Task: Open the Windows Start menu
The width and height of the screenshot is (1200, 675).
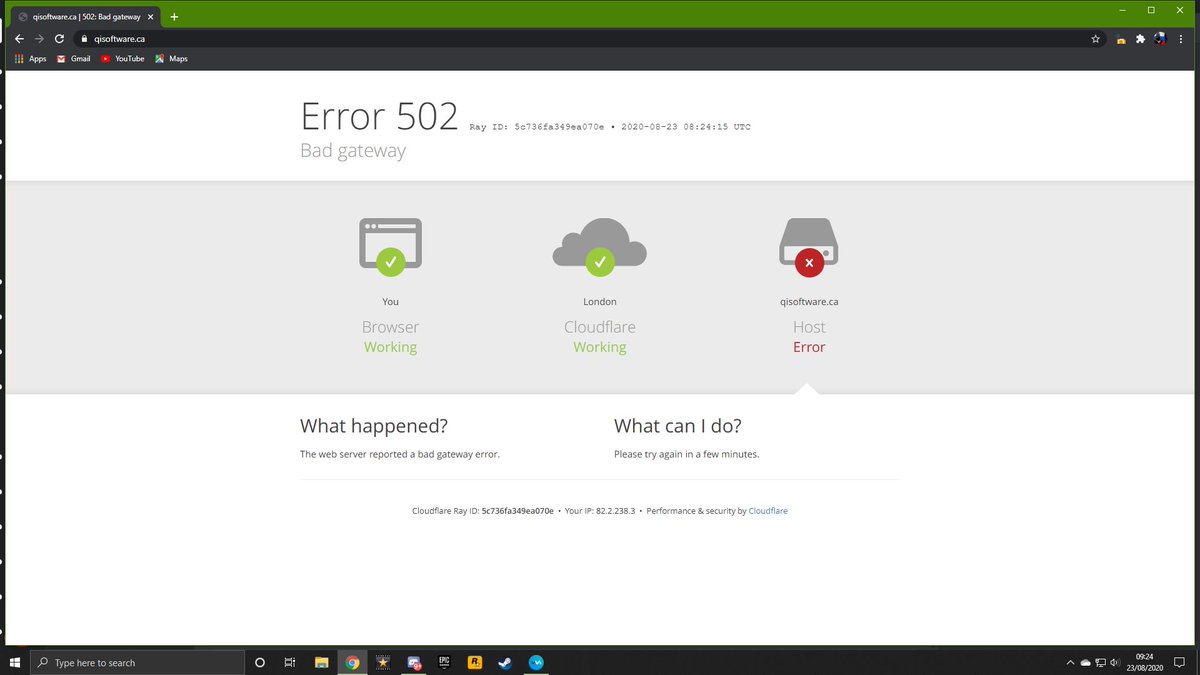Action: click(x=15, y=662)
